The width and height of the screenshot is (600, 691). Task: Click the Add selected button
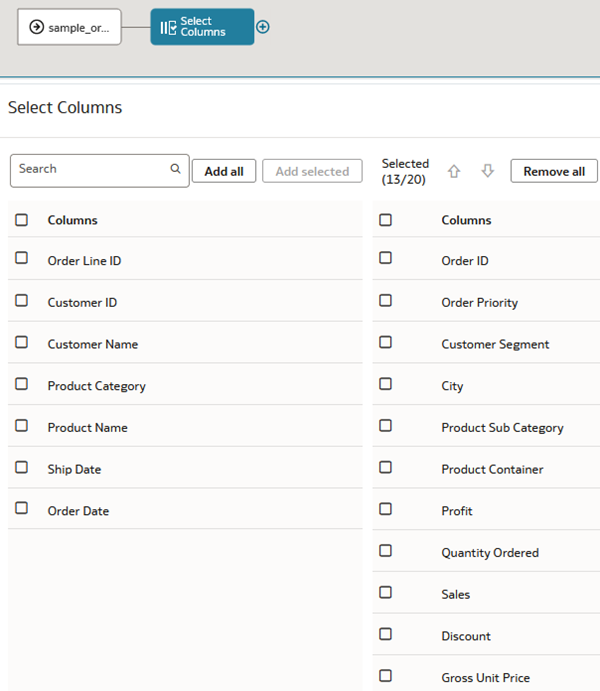pyautogui.click(x=312, y=171)
